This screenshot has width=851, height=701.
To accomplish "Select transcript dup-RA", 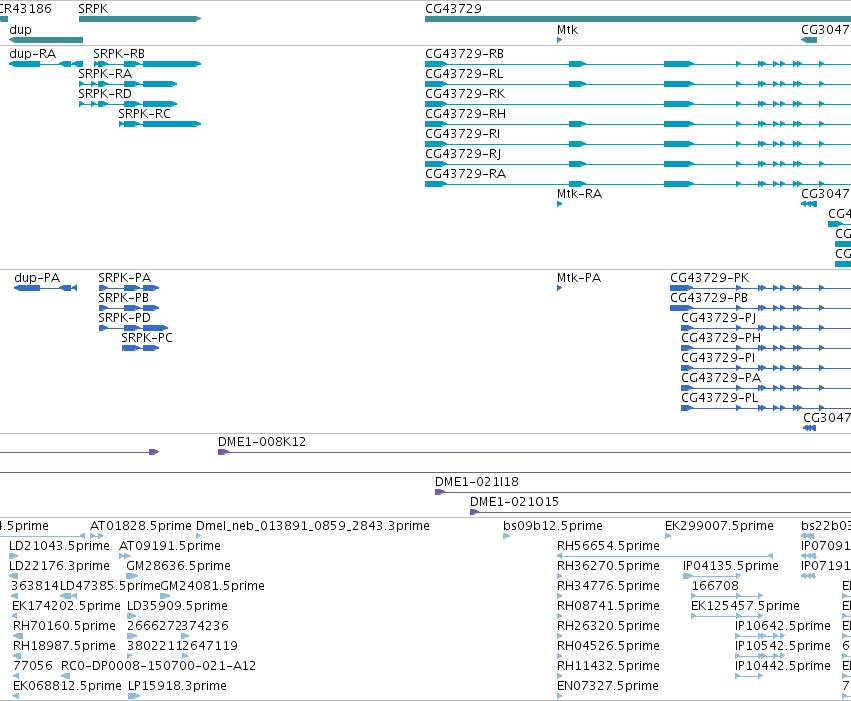I will click(x=33, y=54).
